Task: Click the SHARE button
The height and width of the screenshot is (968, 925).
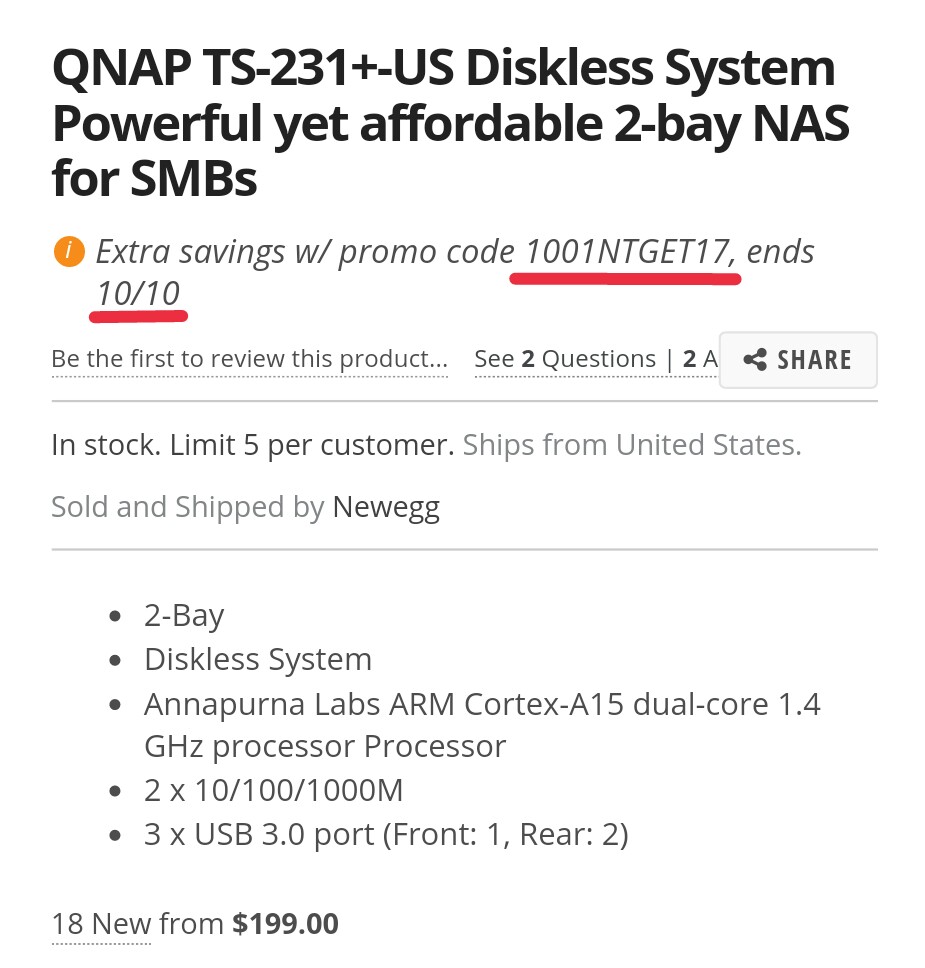Action: (797, 360)
